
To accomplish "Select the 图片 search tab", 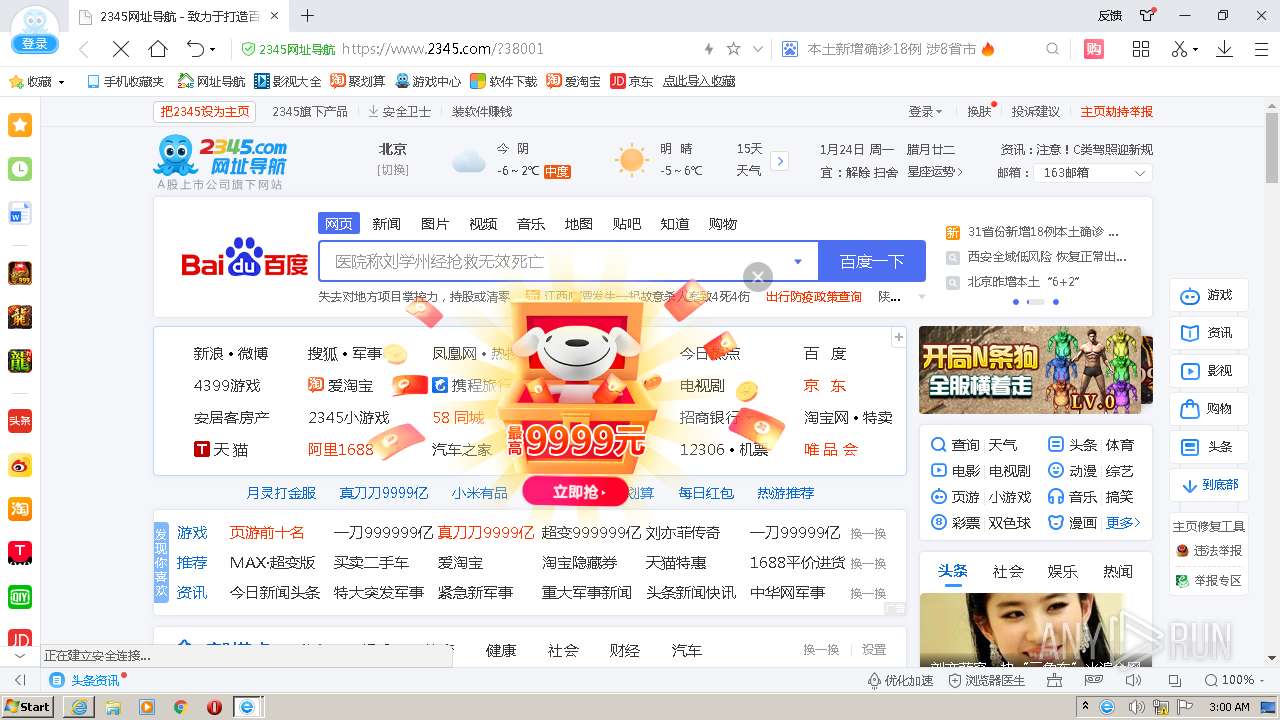I will click(x=435, y=224).
